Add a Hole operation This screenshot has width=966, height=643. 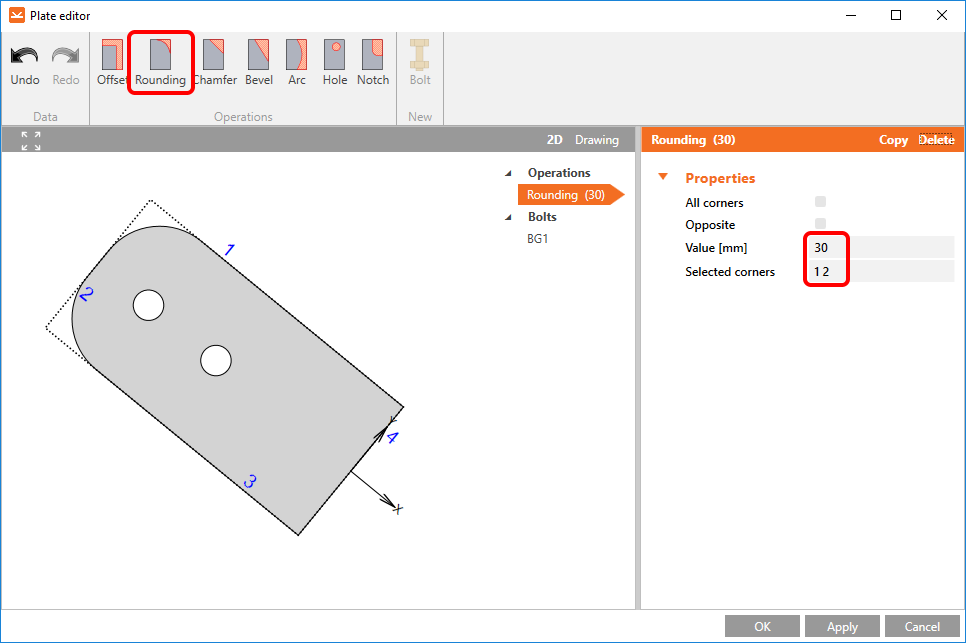pyautogui.click(x=335, y=64)
